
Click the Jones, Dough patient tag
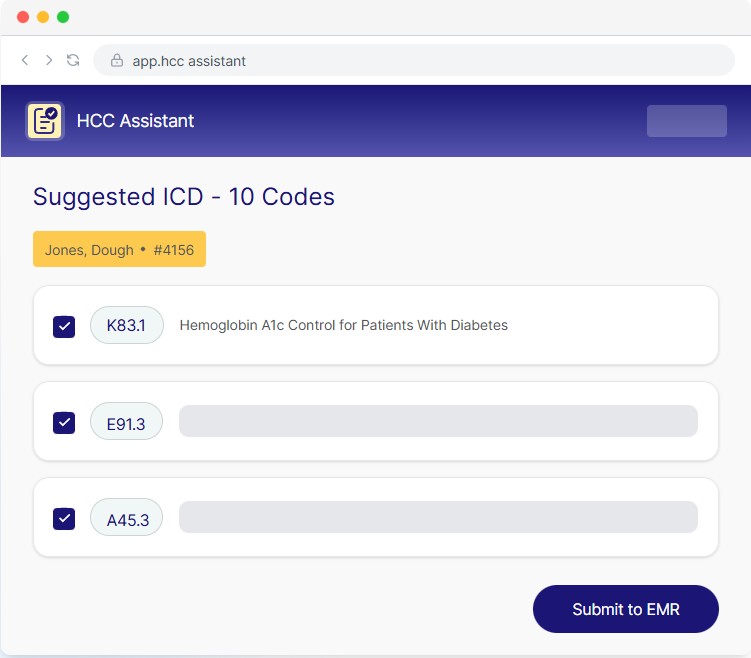(x=119, y=250)
